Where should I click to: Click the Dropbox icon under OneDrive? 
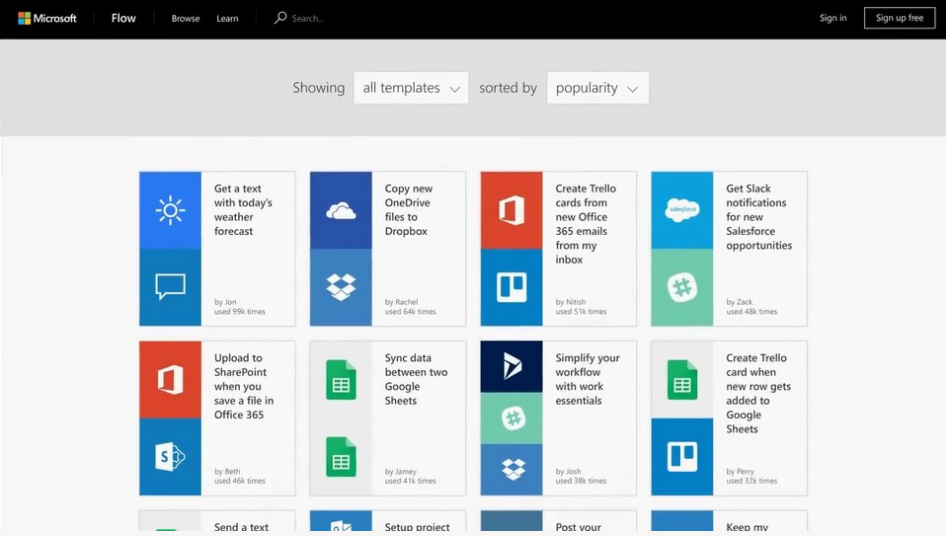[341, 288]
